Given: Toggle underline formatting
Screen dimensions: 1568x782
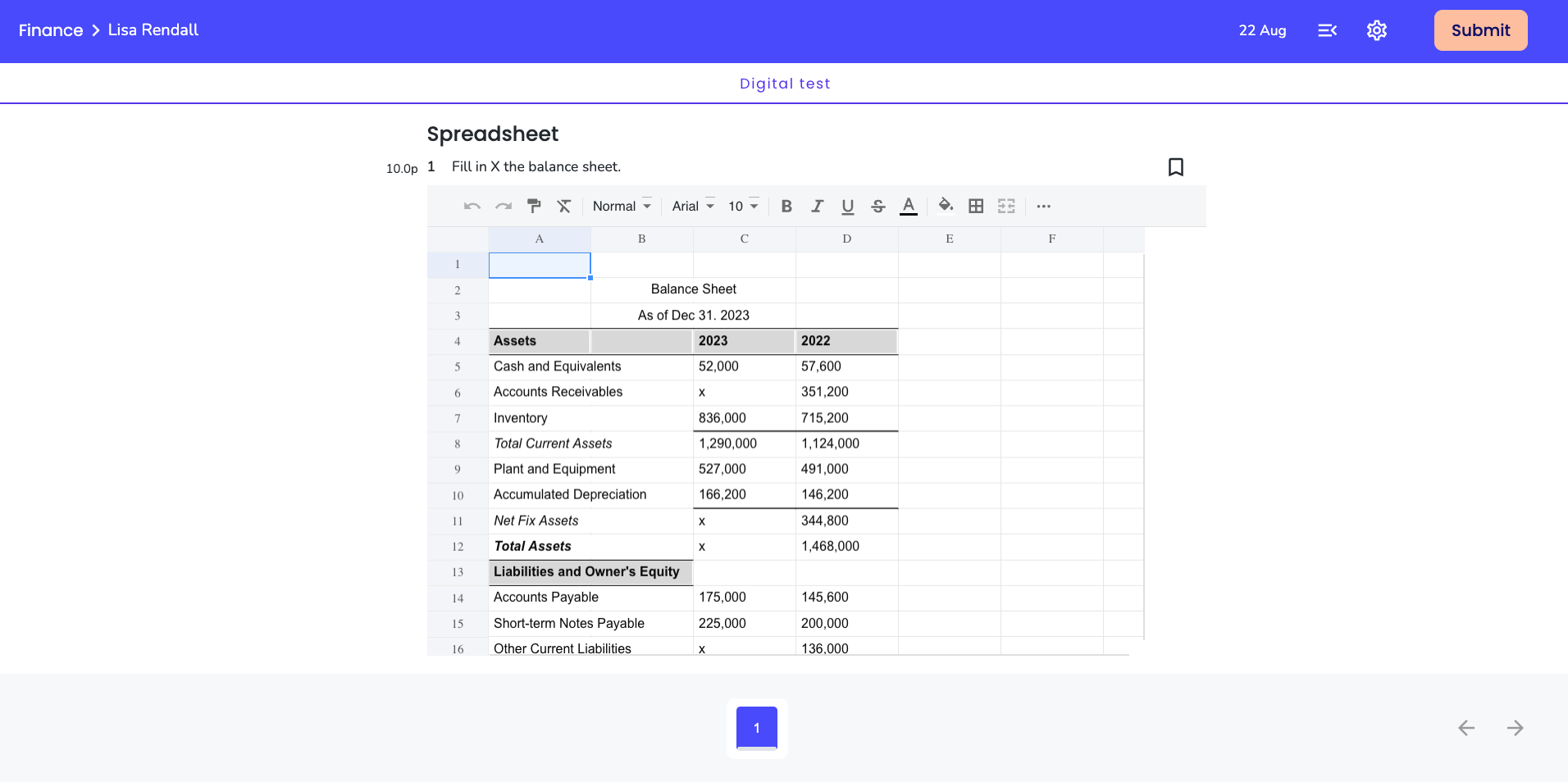Looking at the screenshot, I should (847, 207).
